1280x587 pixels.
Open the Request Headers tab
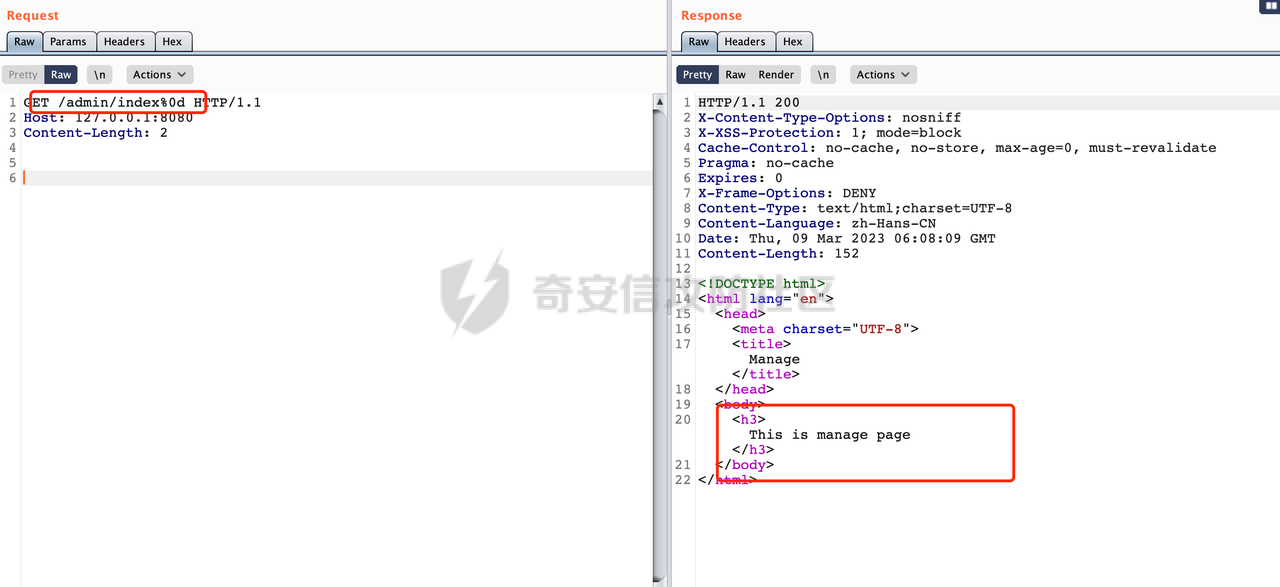click(125, 42)
